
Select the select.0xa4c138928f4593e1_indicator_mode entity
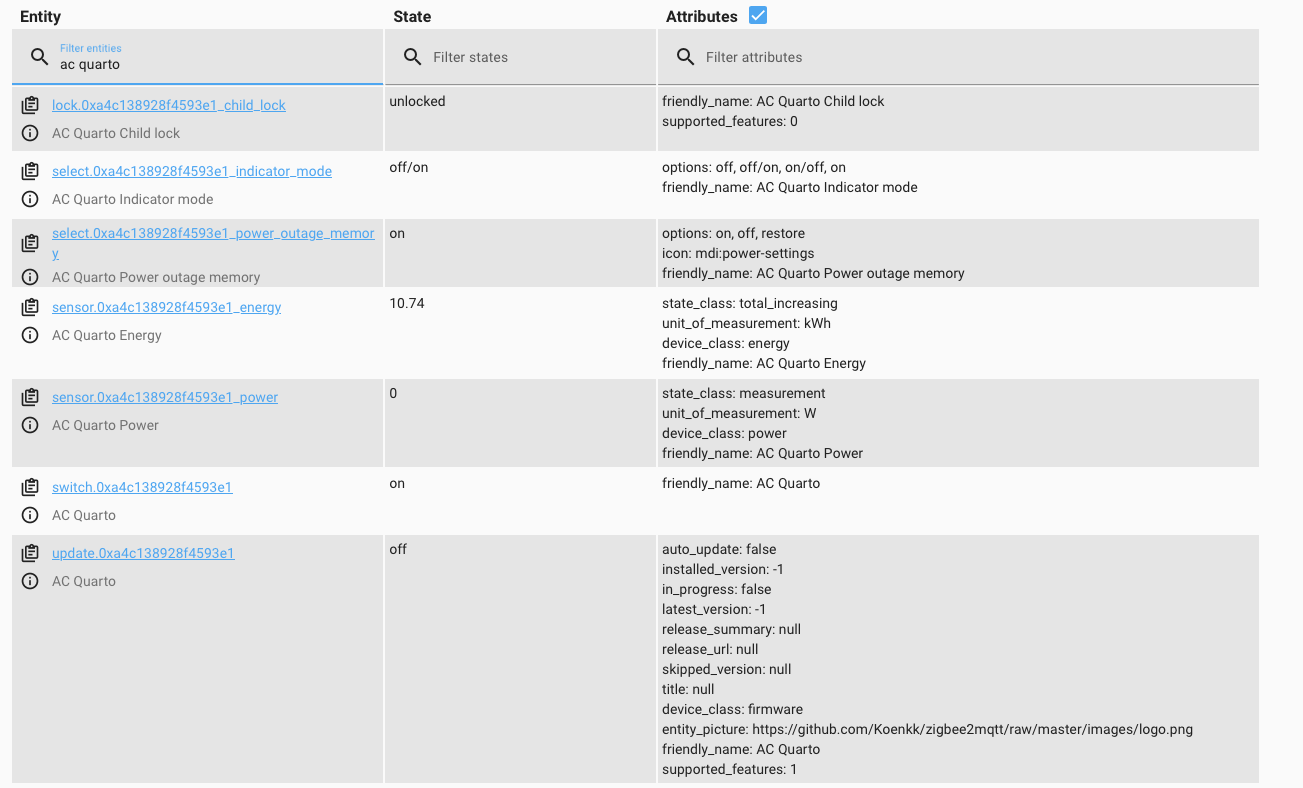coord(191,171)
